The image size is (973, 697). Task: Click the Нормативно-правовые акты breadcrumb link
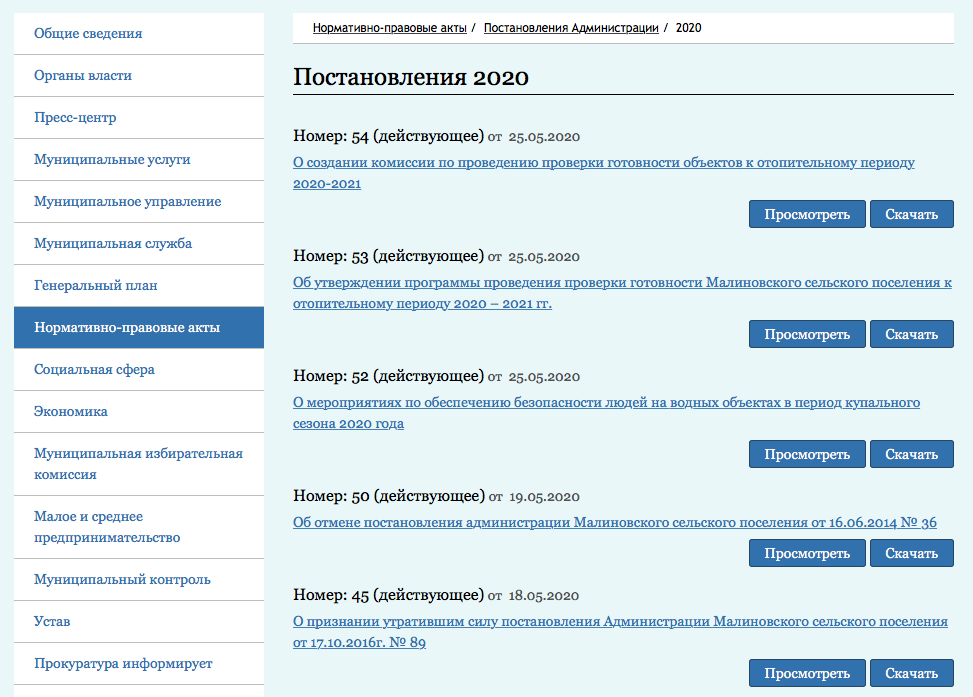pos(390,28)
